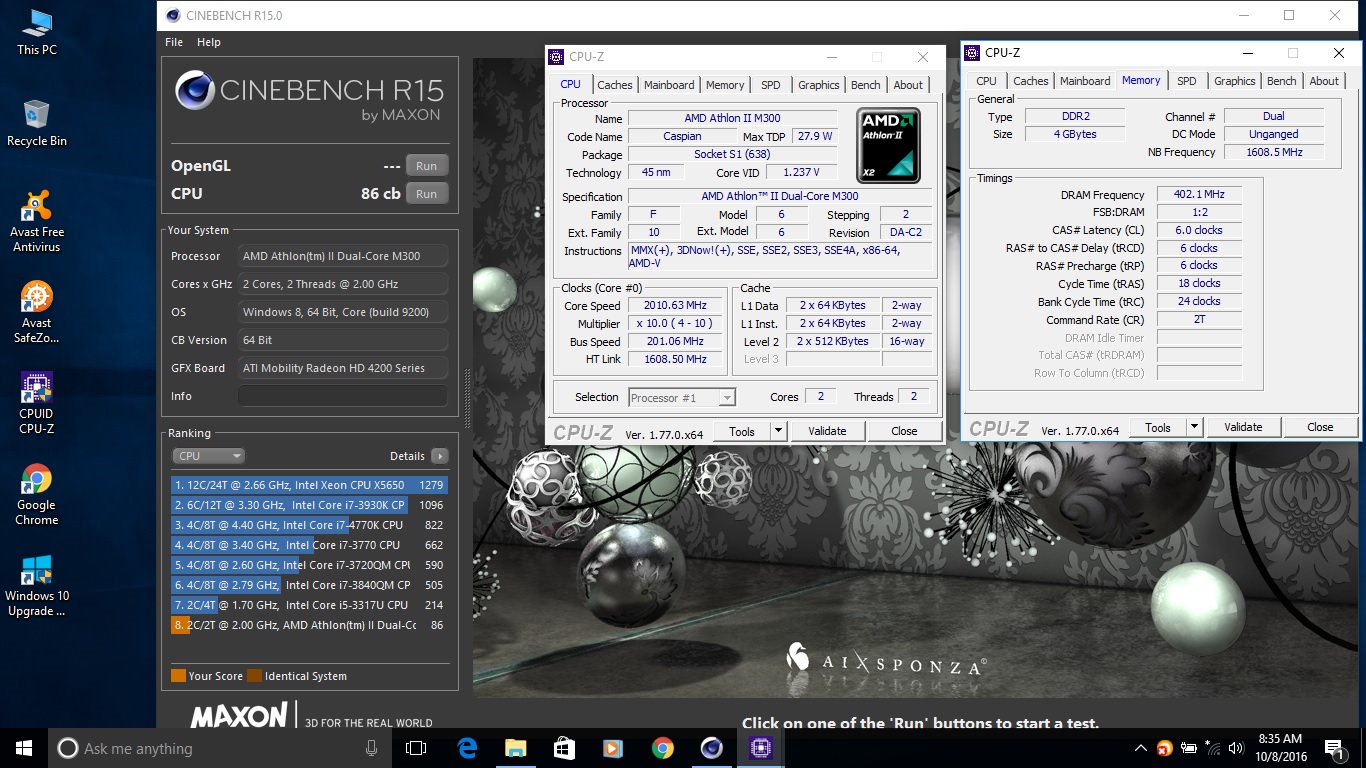Screen dimensions: 1366x768
Task: Open About tab in left CPU-Z
Action: (x=908, y=85)
